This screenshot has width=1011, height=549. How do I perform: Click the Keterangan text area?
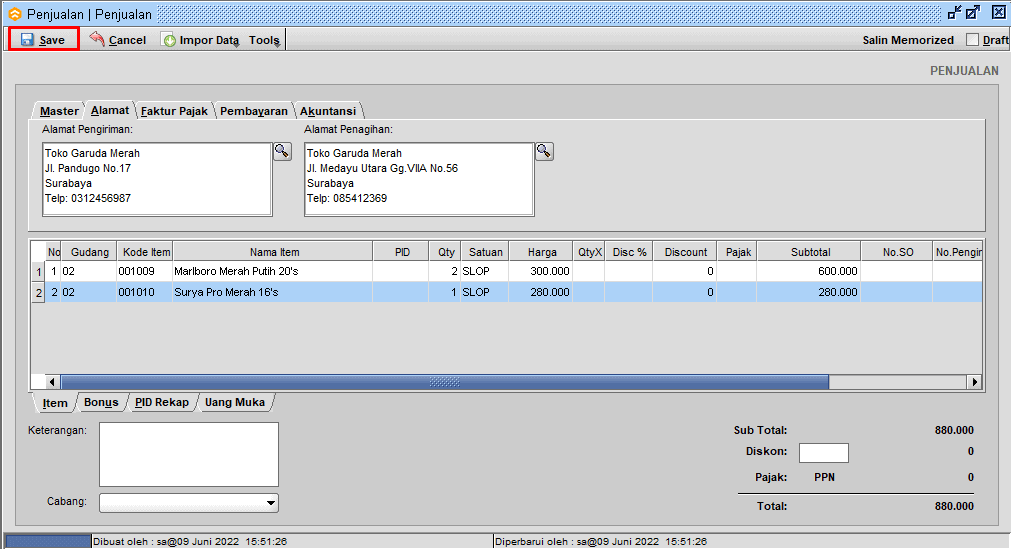click(x=188, y=454)
